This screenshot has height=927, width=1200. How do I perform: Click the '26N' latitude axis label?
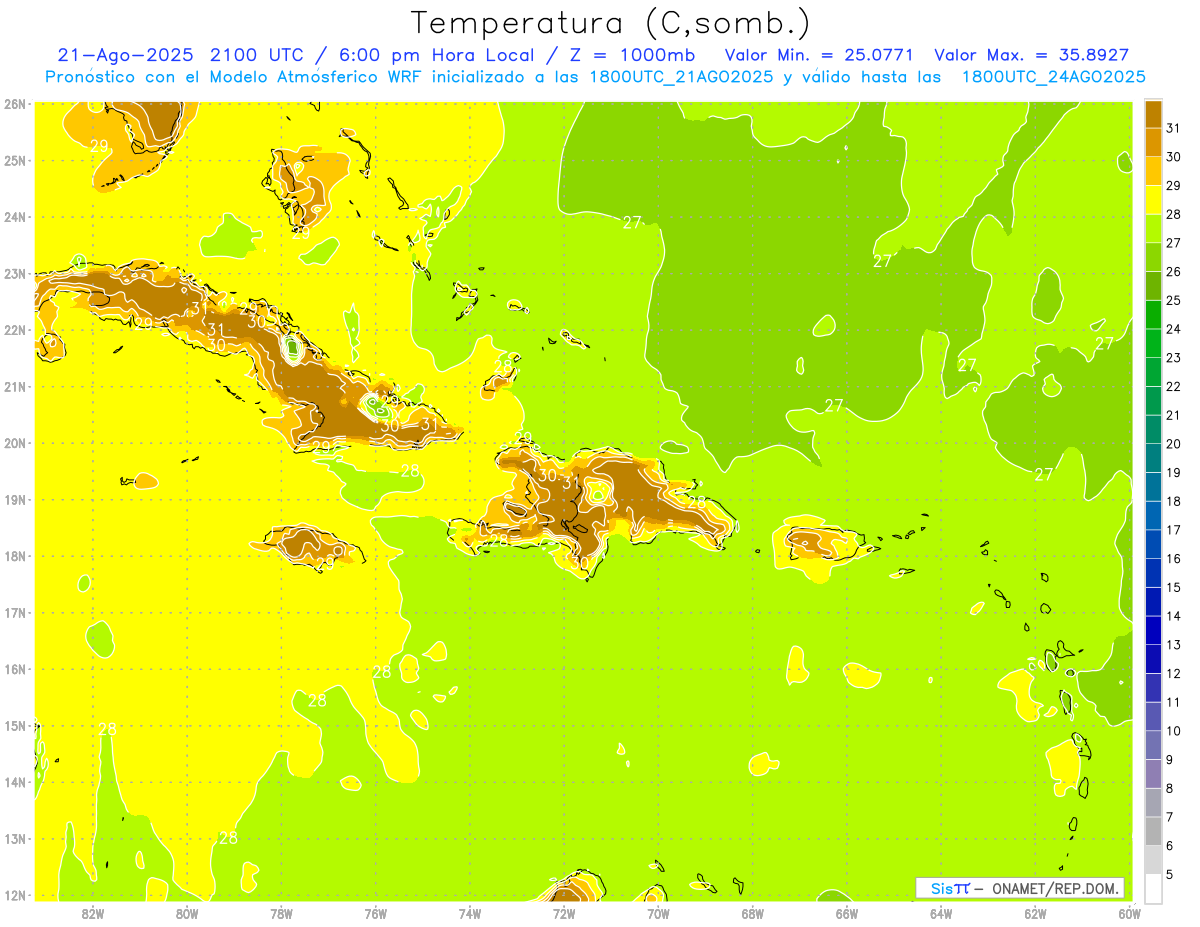pos(15,103)
